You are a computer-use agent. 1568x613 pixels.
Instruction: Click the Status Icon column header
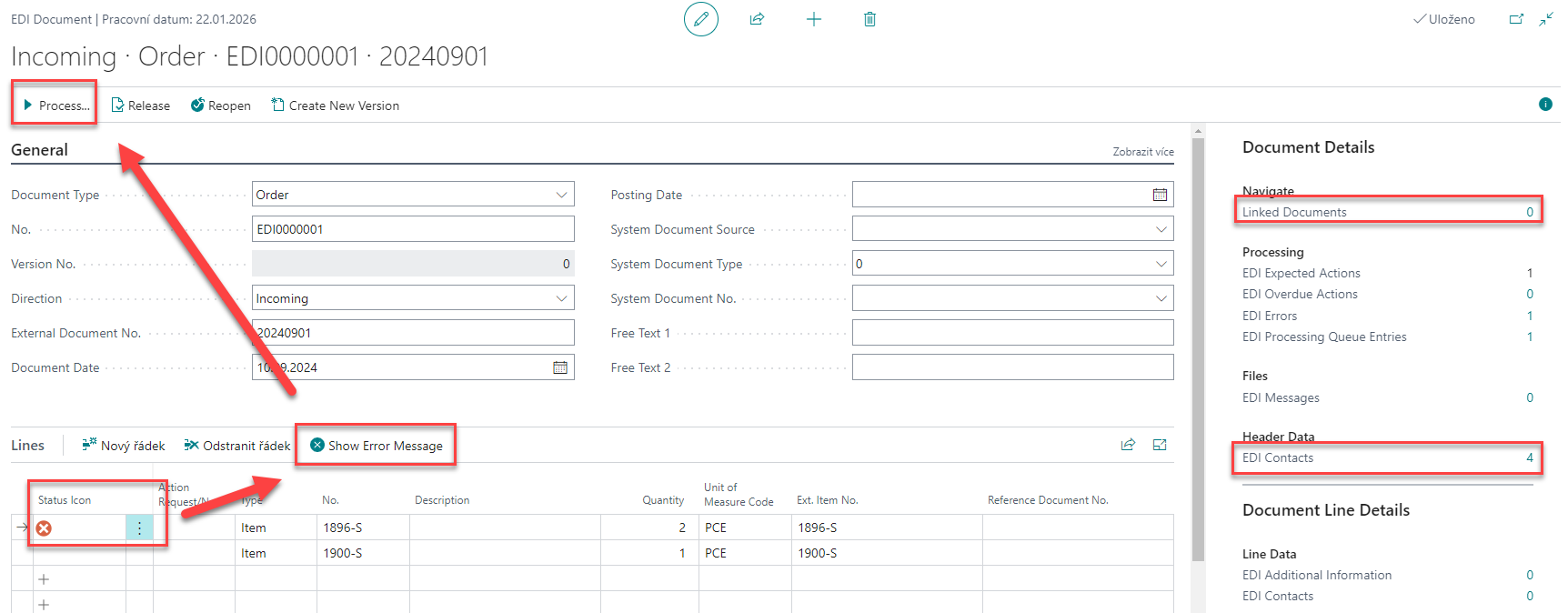point(65,500)
